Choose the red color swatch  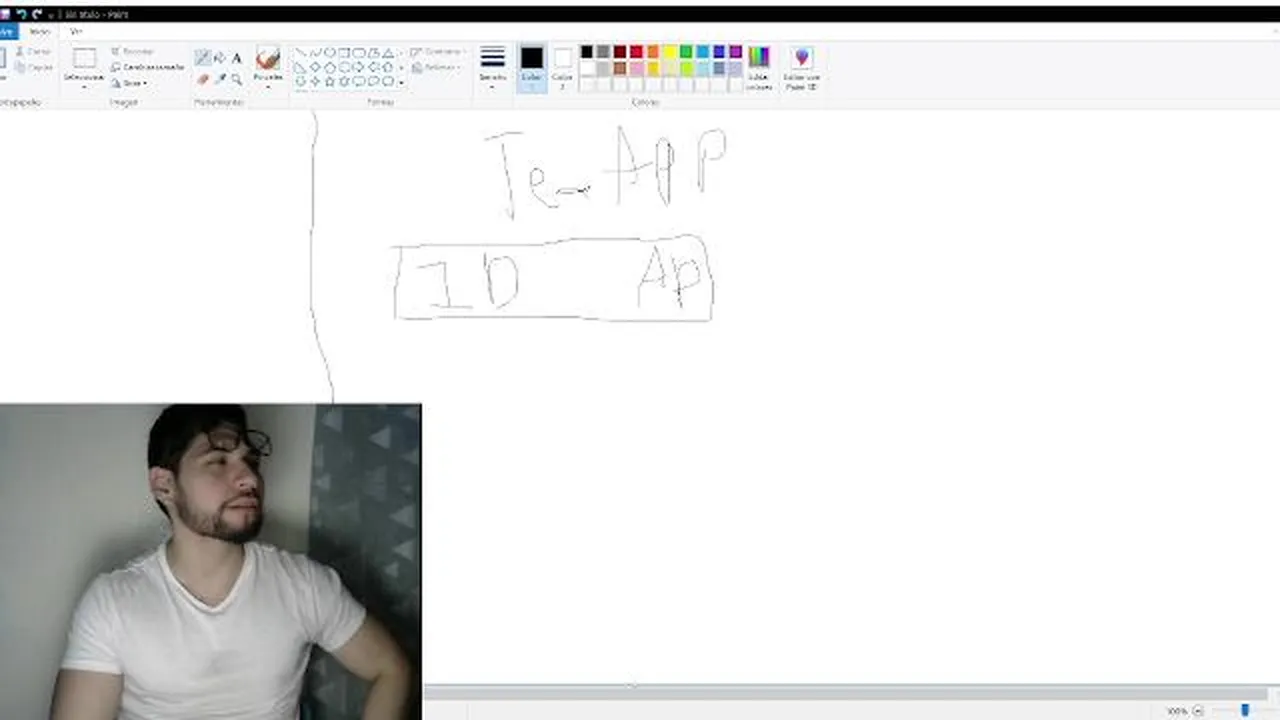(x=636, y=52)
